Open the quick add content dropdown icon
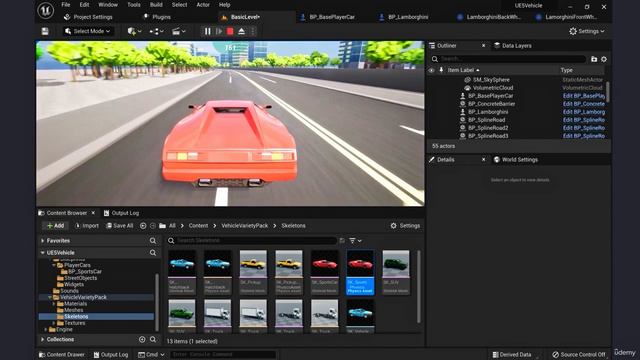This screenshot has height=360, width=640. [134, 31]
